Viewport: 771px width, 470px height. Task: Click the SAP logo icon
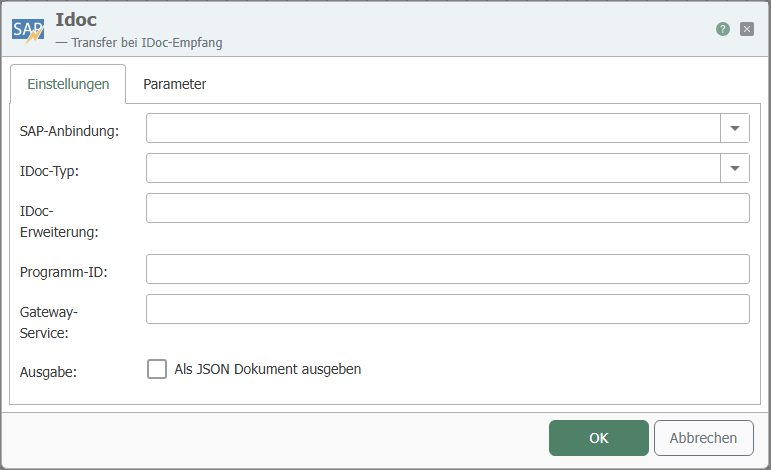coord(28,29)
